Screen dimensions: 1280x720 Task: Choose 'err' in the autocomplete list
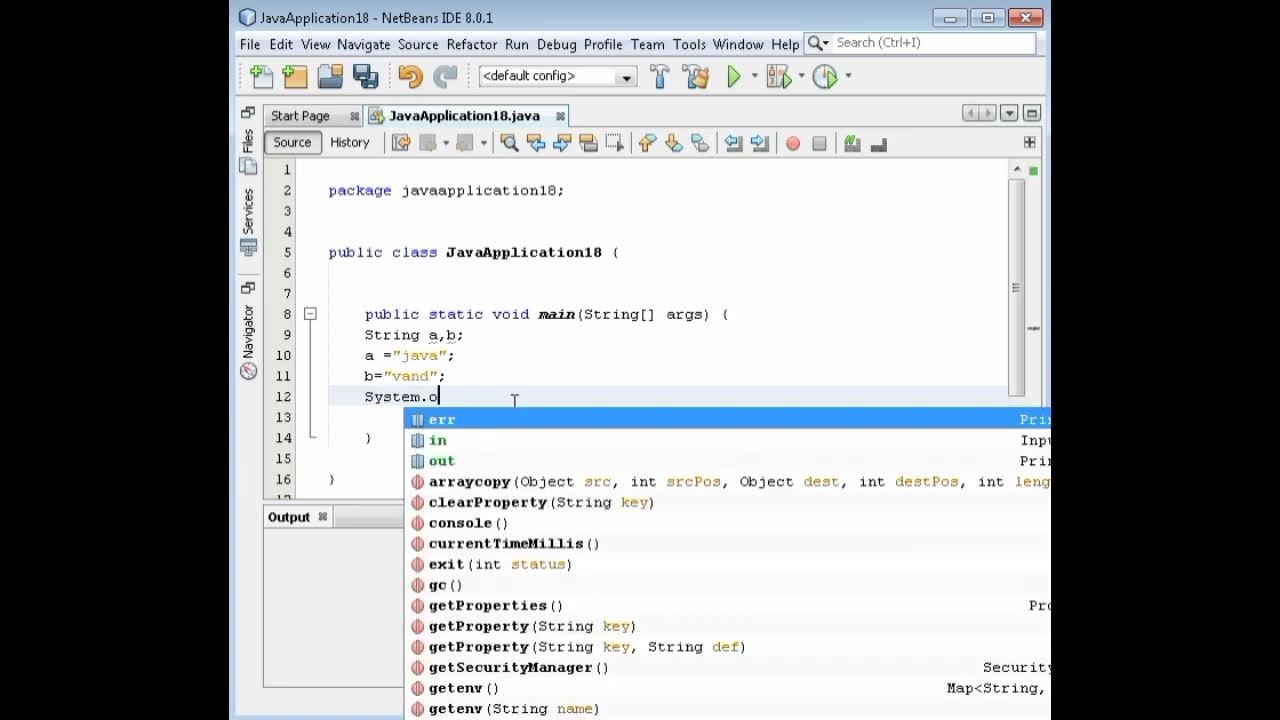tap(728, 420)
